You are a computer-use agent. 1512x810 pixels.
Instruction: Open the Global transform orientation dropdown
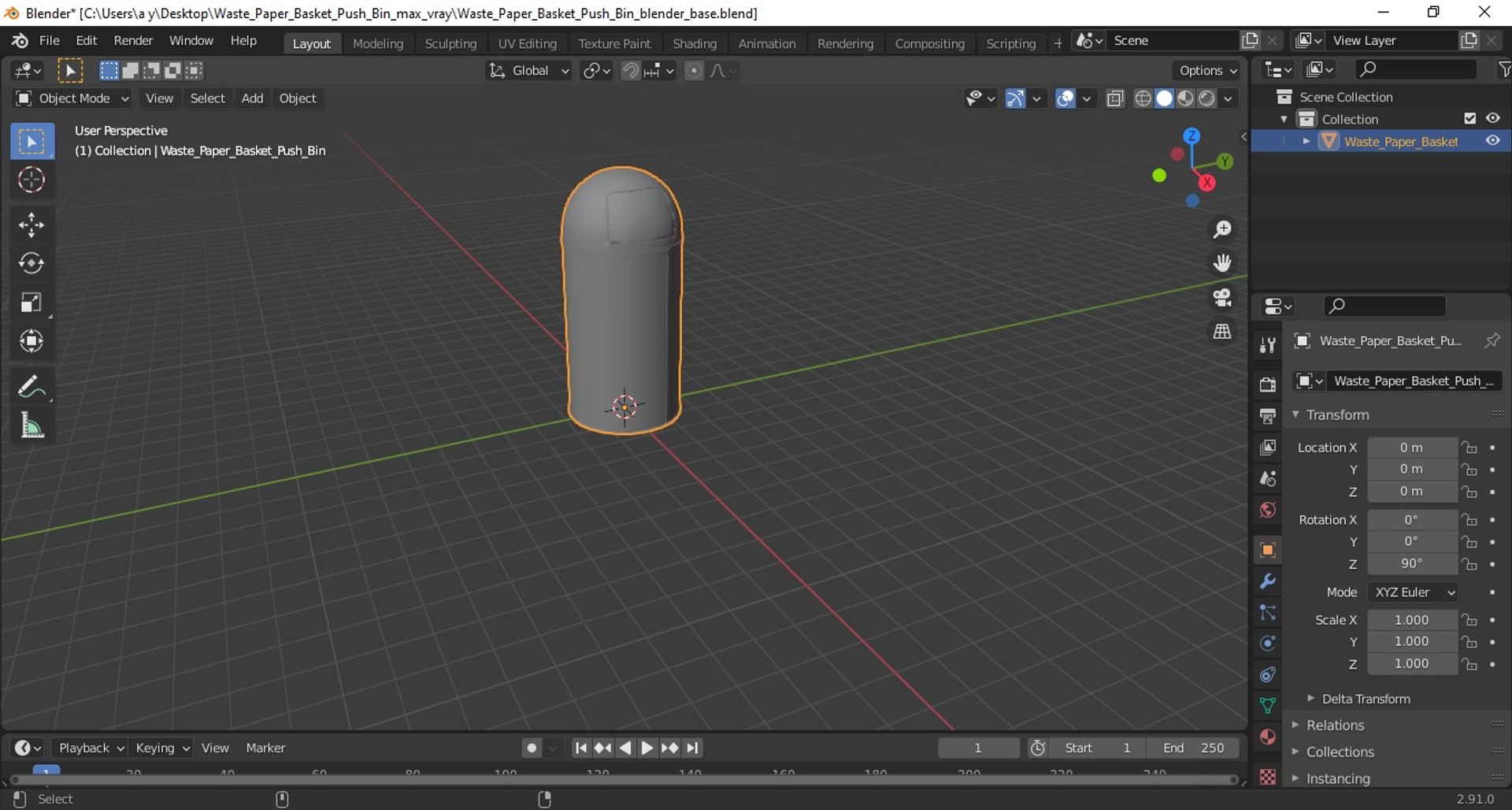point(528,71)
